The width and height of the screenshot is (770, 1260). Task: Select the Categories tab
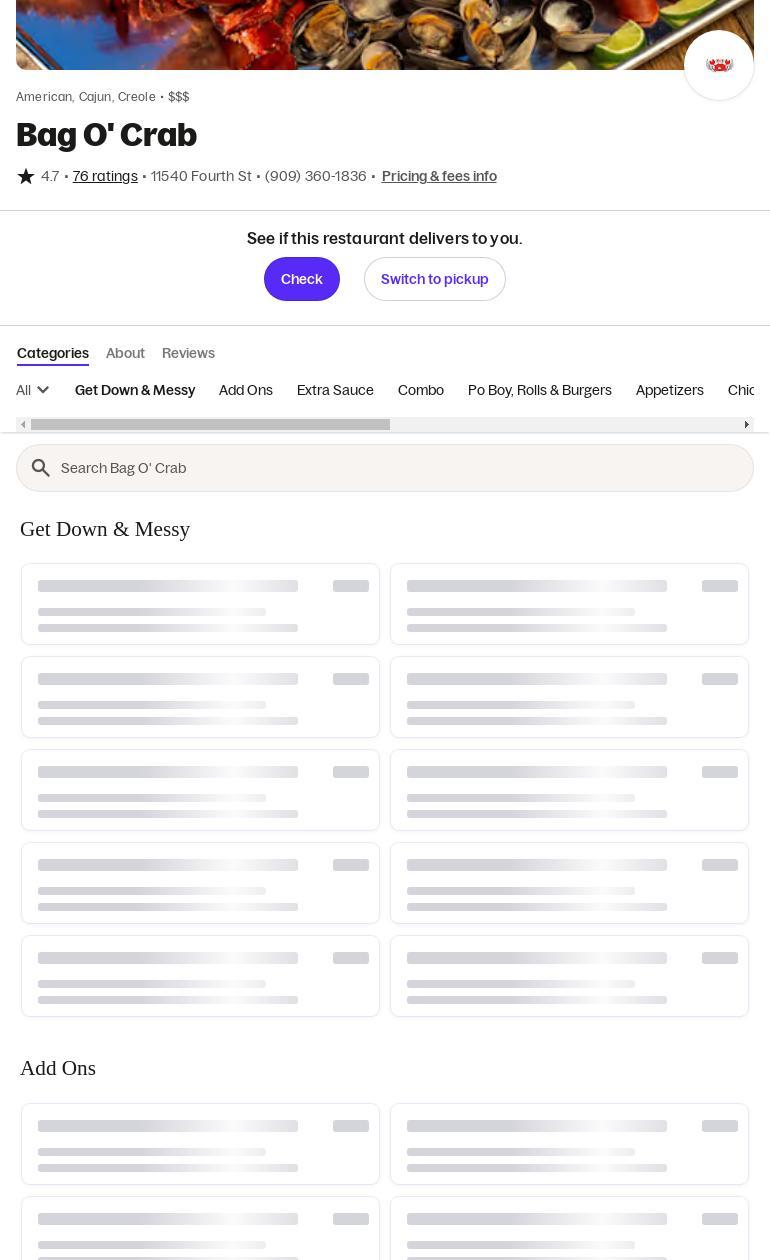tap(53, 353)
